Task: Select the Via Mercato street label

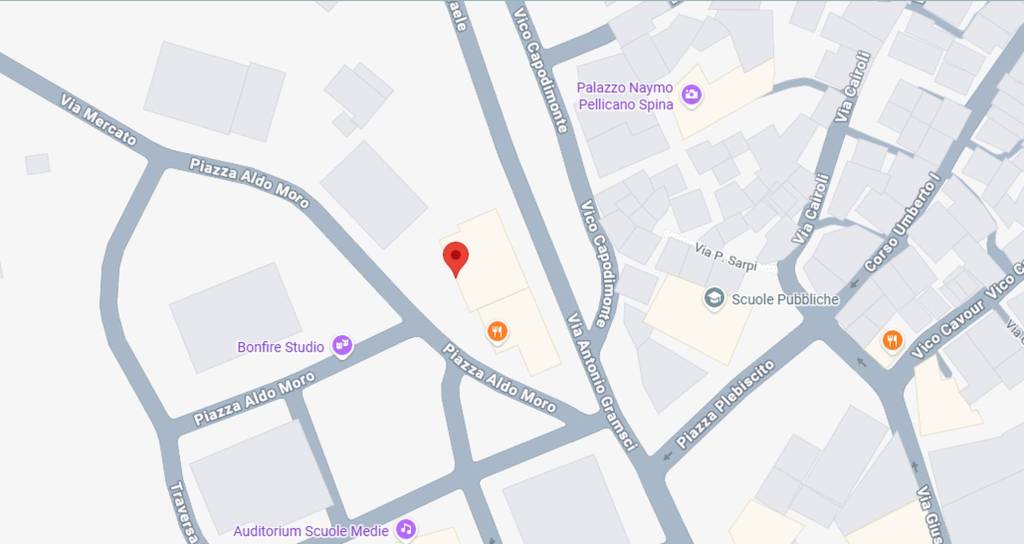Action: point(99,120)
